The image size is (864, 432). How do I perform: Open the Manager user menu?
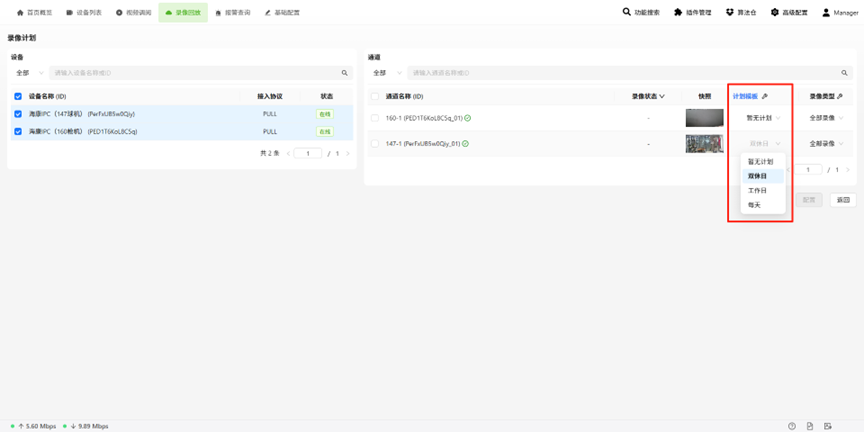tap(840, 12)
